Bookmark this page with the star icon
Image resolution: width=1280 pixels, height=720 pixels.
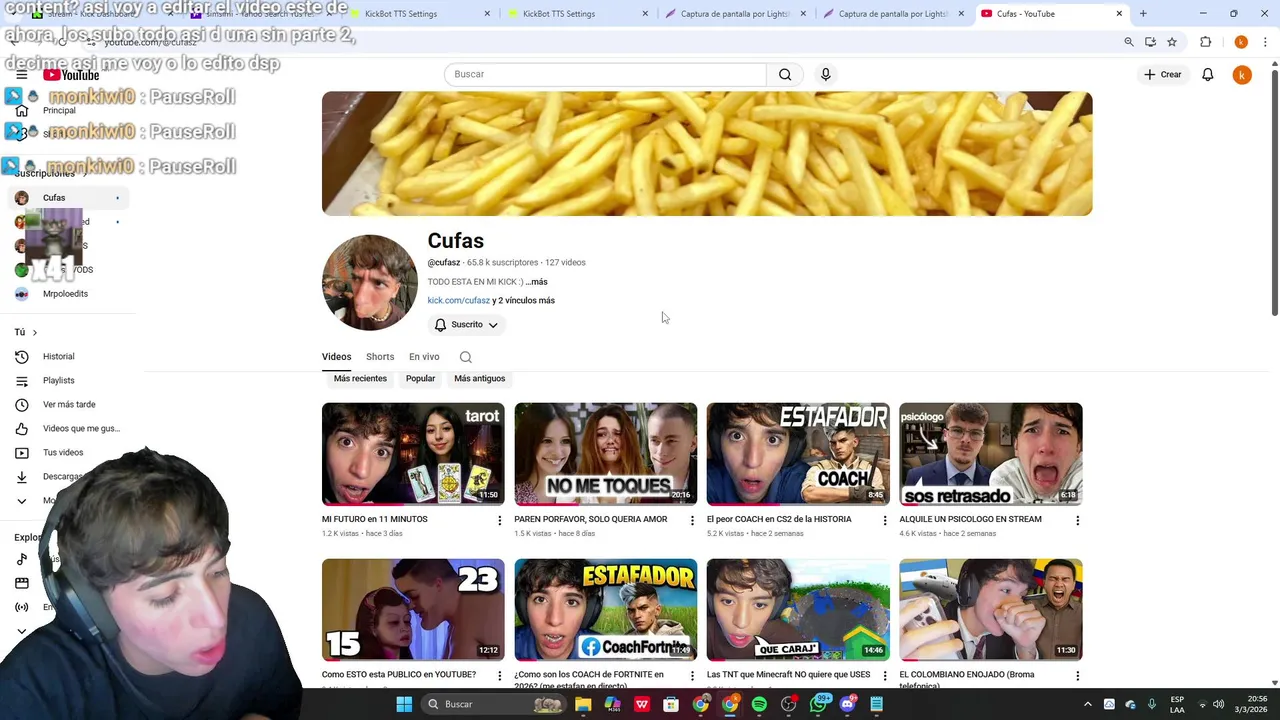[1172, 42]
